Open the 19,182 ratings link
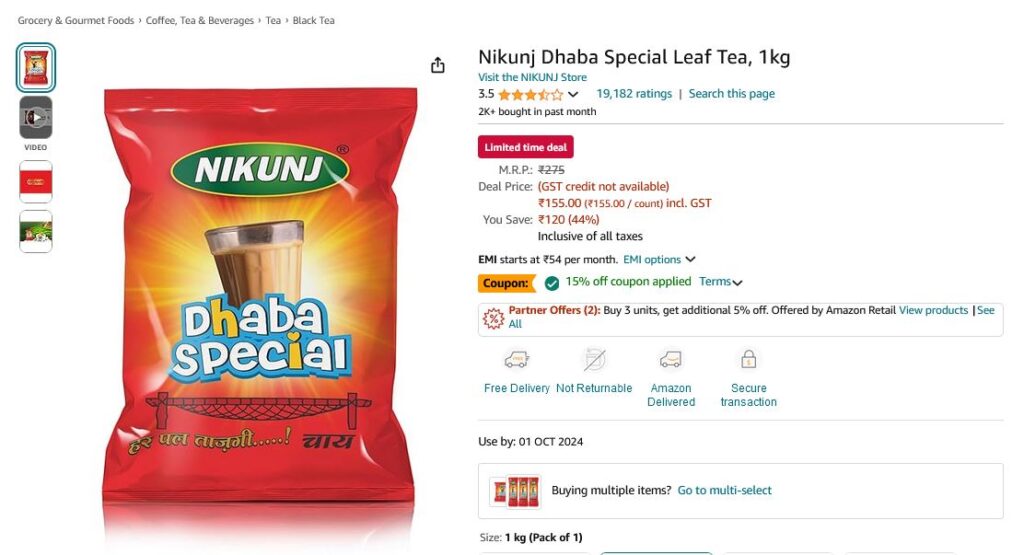This screenshot has width=1024, height=555. point(634,93)
